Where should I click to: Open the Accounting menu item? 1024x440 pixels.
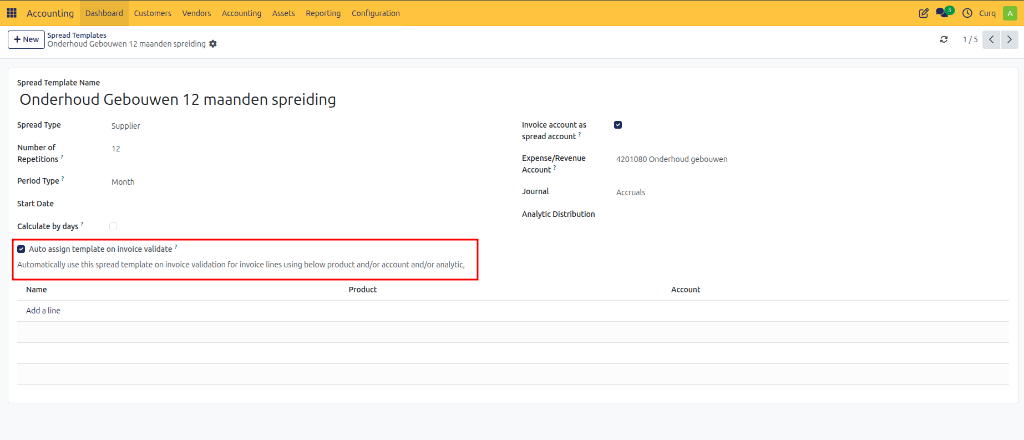click(242, 13)
